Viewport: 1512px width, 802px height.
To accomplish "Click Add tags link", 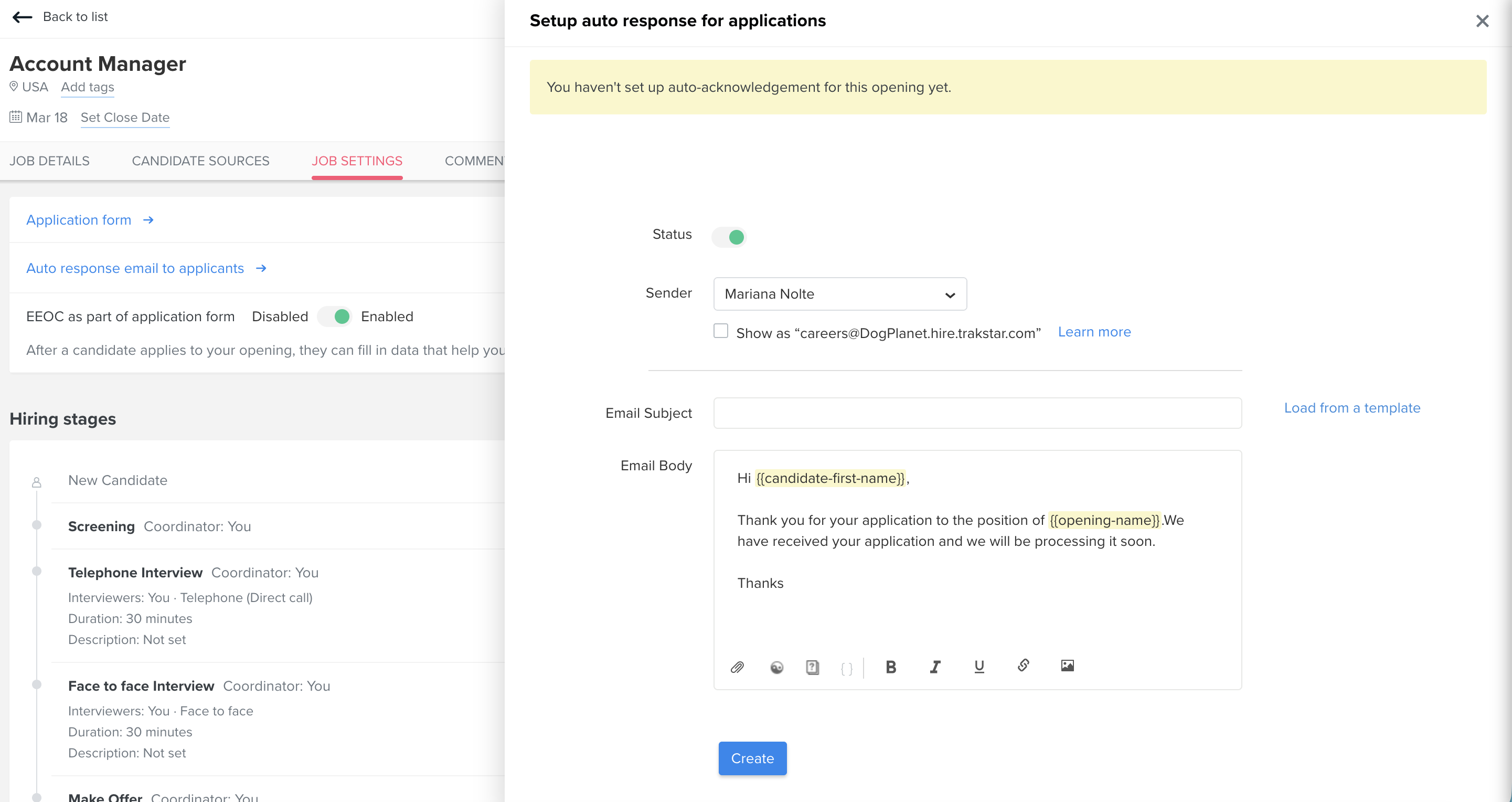I will point(88,87).
